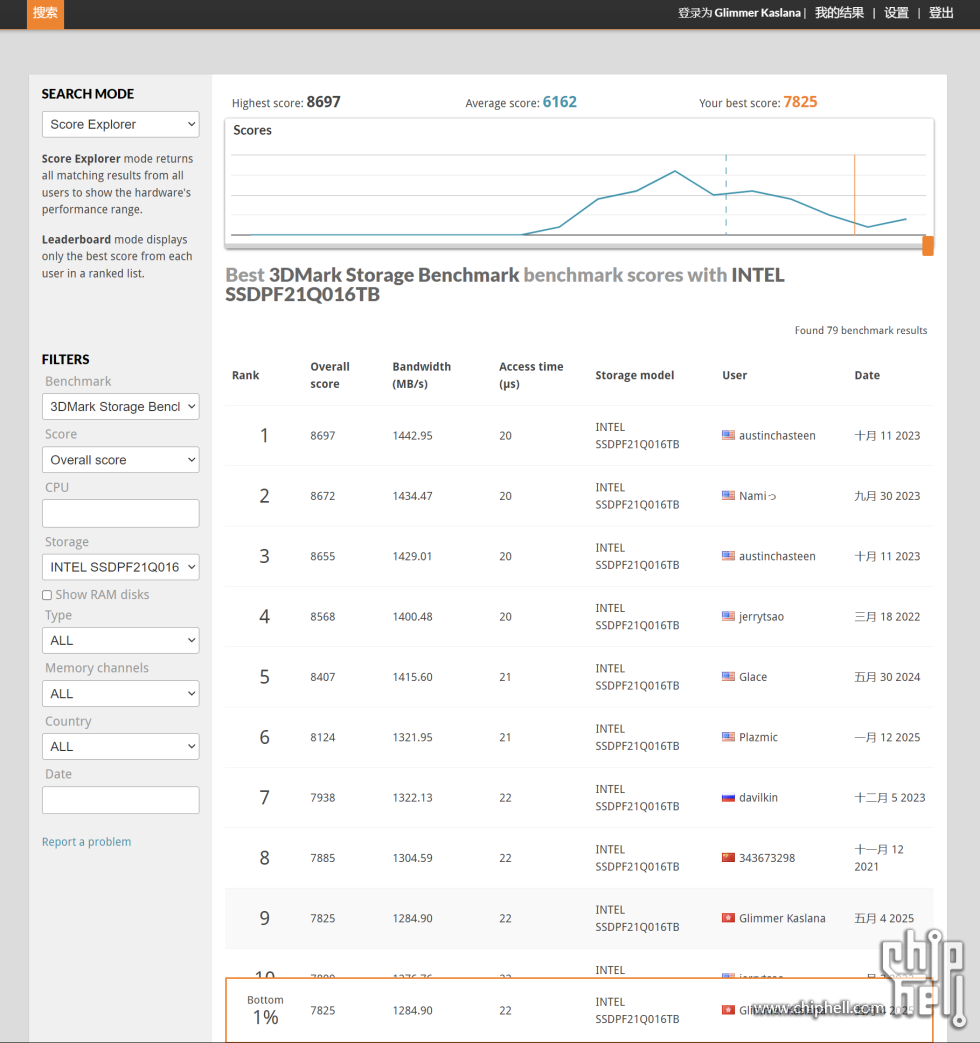Open user davilkin in the rank 7 row
This screenshot has width=980, height=1043.
[758, 798]
